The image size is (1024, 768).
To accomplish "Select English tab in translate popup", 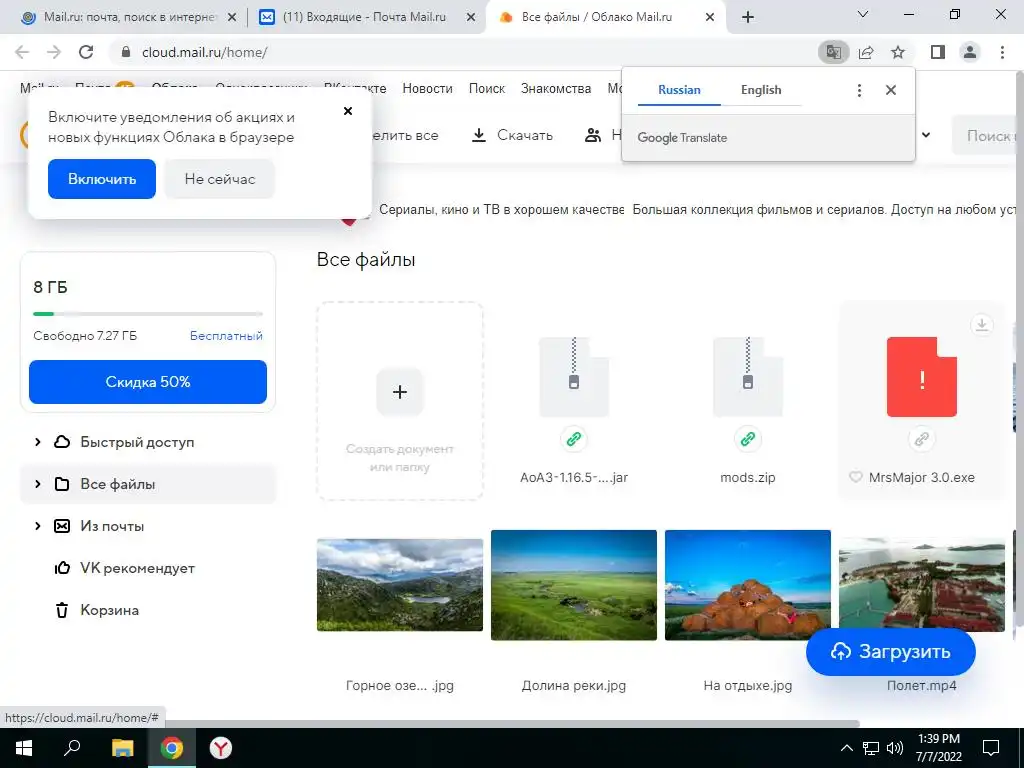I will (x=761, y=90).
